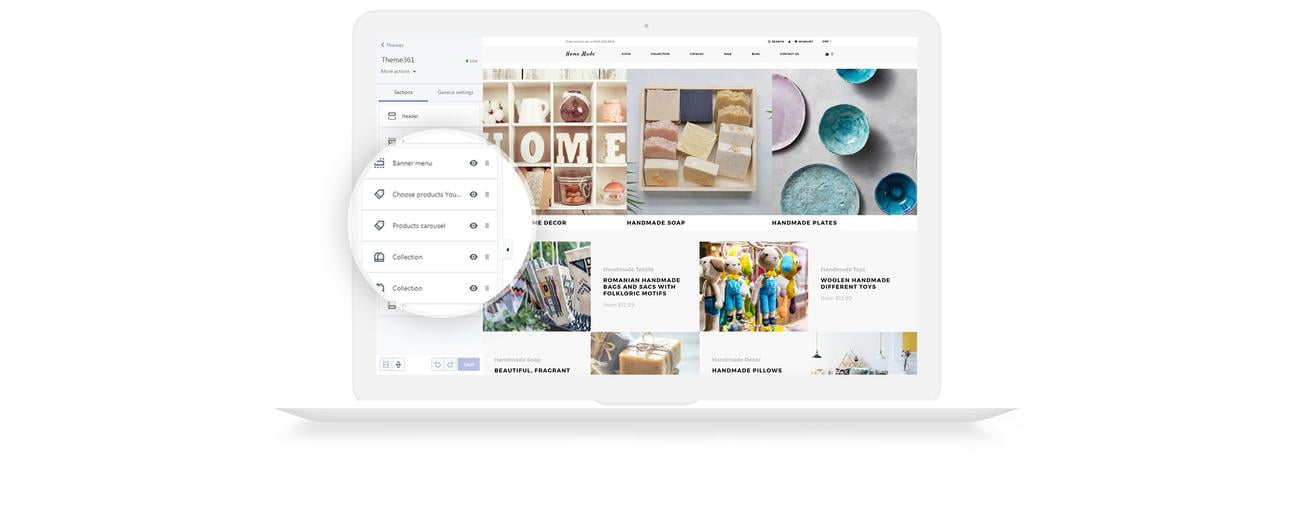The width and height of the screenshot is (1300, 507).
Task: Click the Handmade Plates banner image
Action: (844, 141)
